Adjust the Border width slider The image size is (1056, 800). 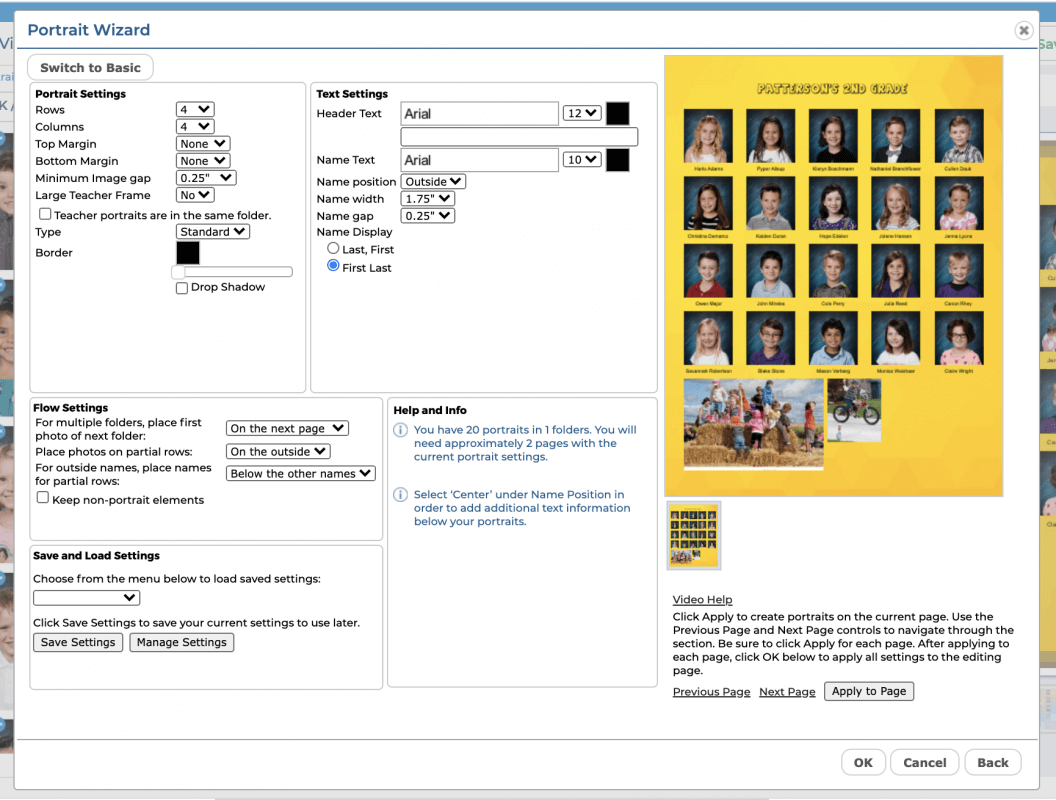pos(179,272)
